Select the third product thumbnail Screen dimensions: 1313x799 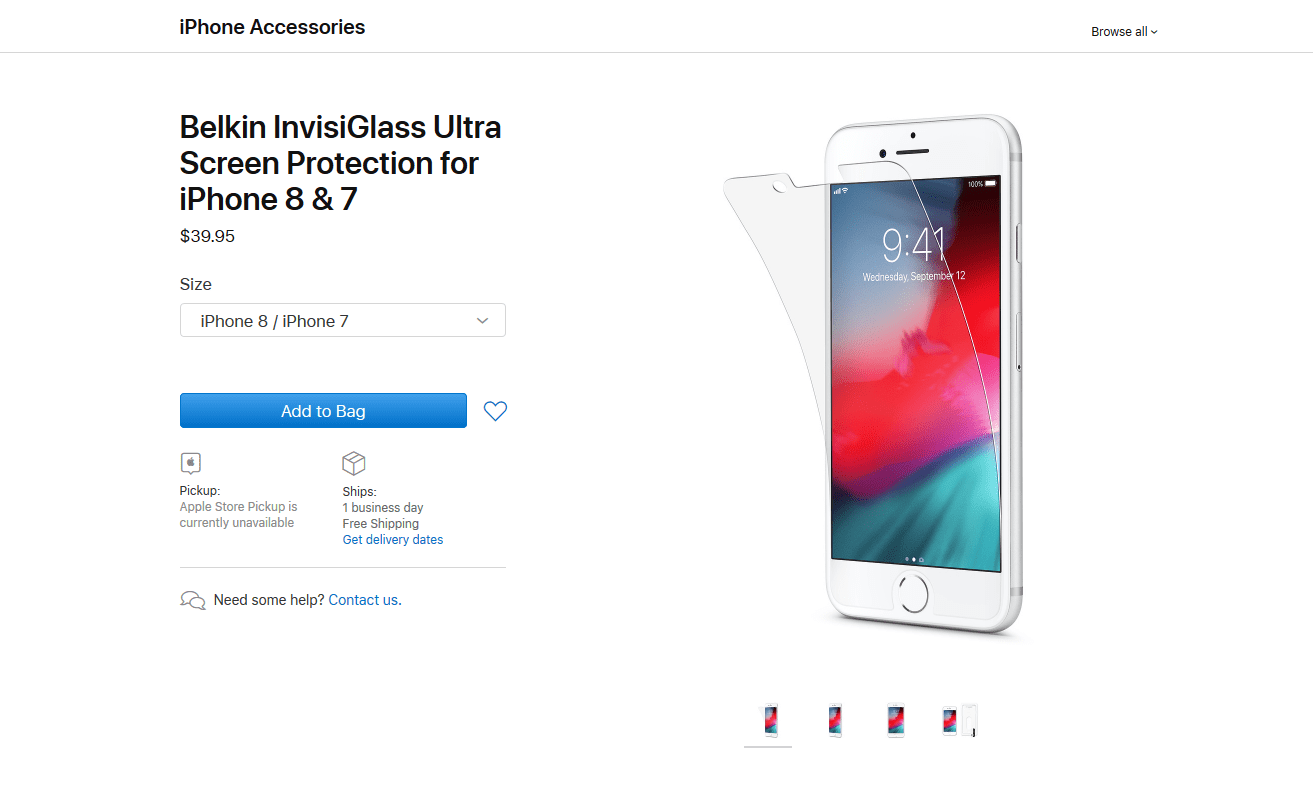(x=895, y=720)
